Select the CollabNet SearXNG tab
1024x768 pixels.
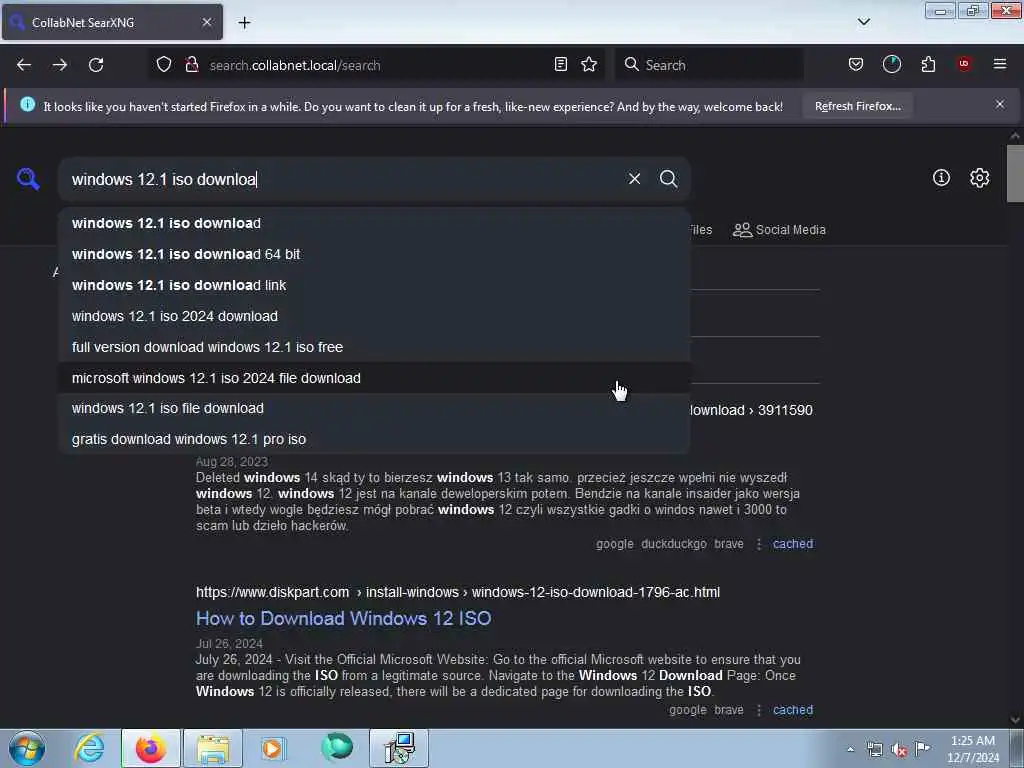click(112, 22)
